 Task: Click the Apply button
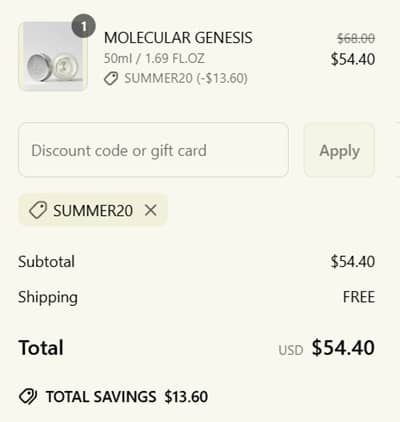tap(339, 150)
